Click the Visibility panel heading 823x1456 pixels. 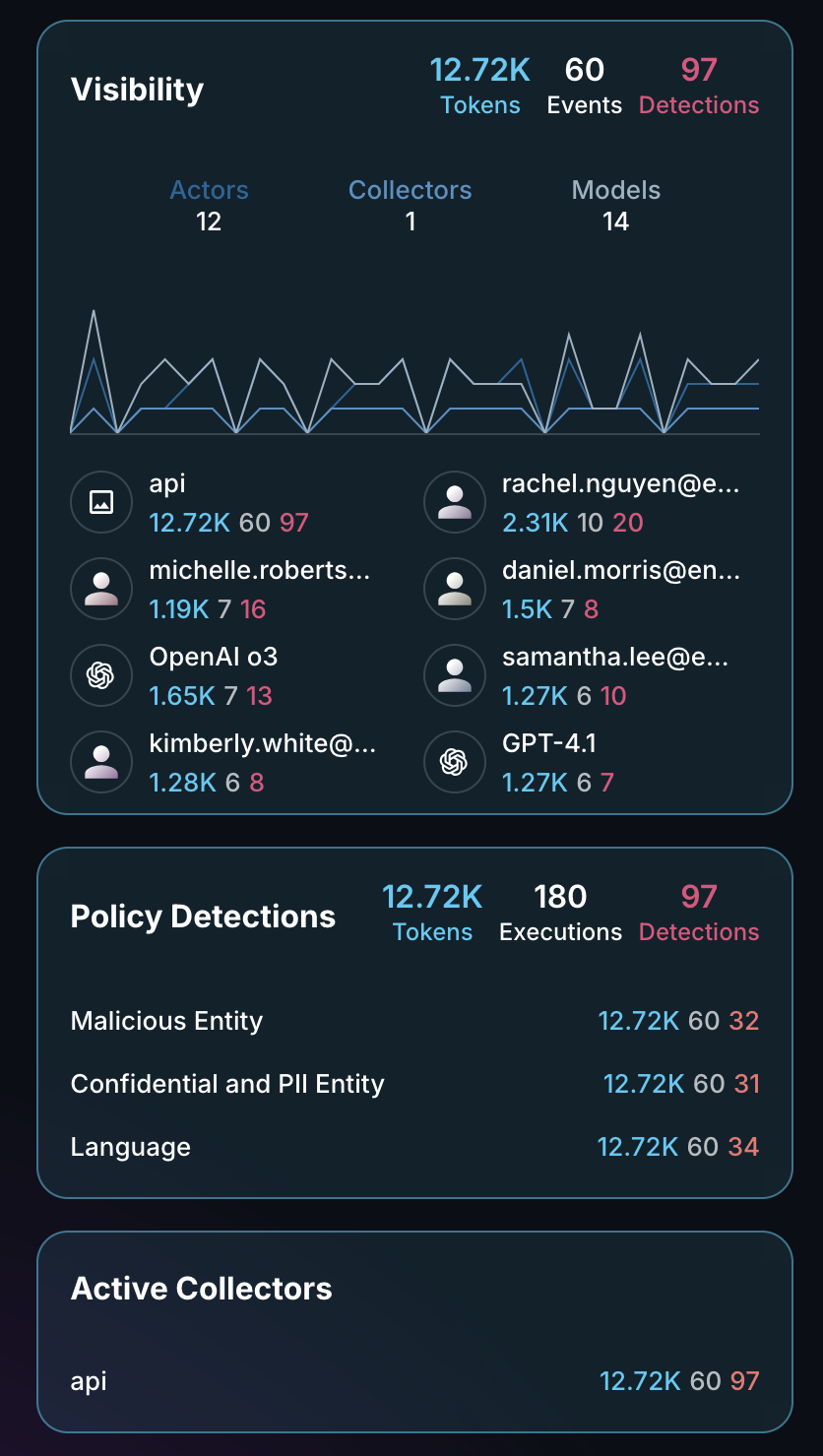point(137,90)
